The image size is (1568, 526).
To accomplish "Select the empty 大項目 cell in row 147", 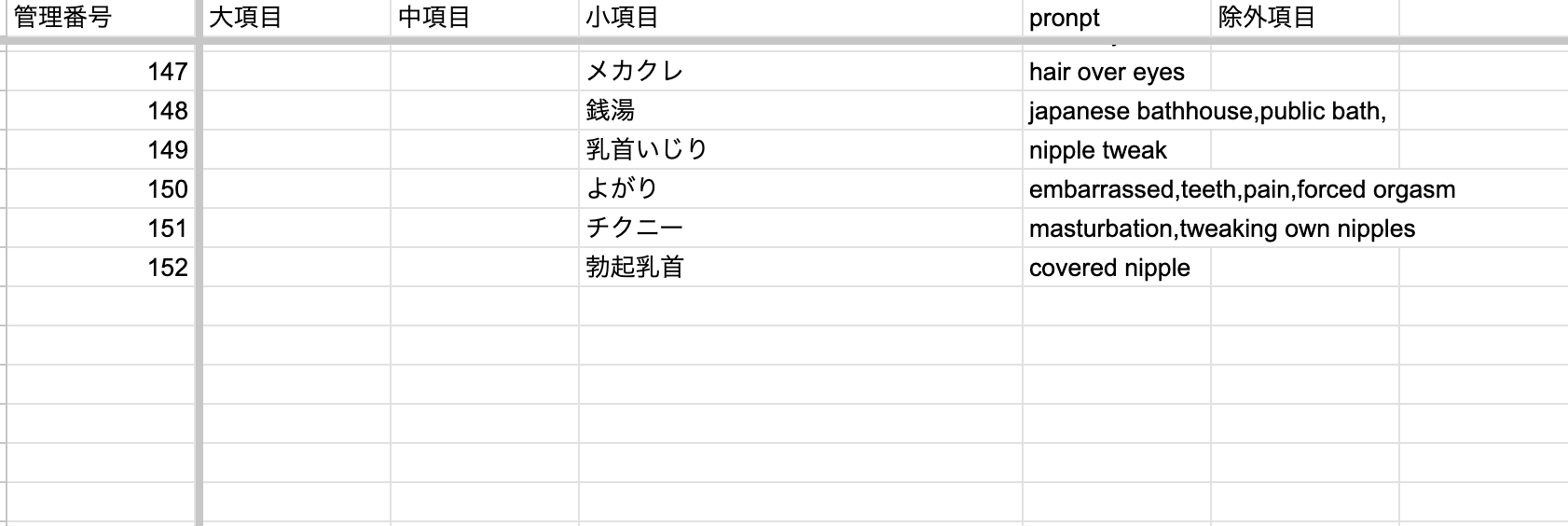I will pyautogui.click(x=296, y=72).
